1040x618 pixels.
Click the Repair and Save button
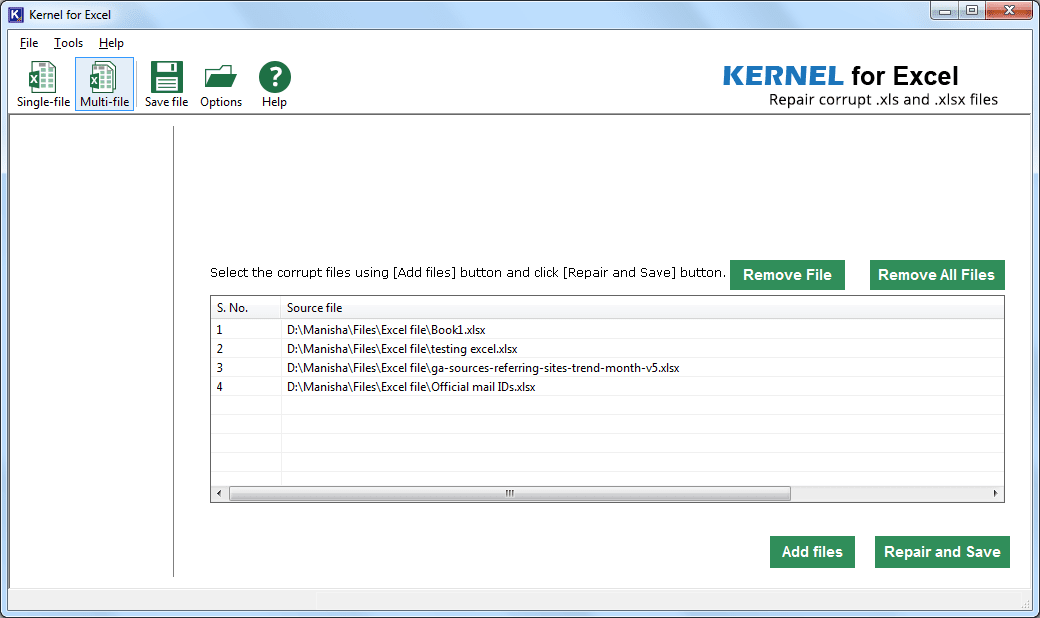(x=942, y=552)
